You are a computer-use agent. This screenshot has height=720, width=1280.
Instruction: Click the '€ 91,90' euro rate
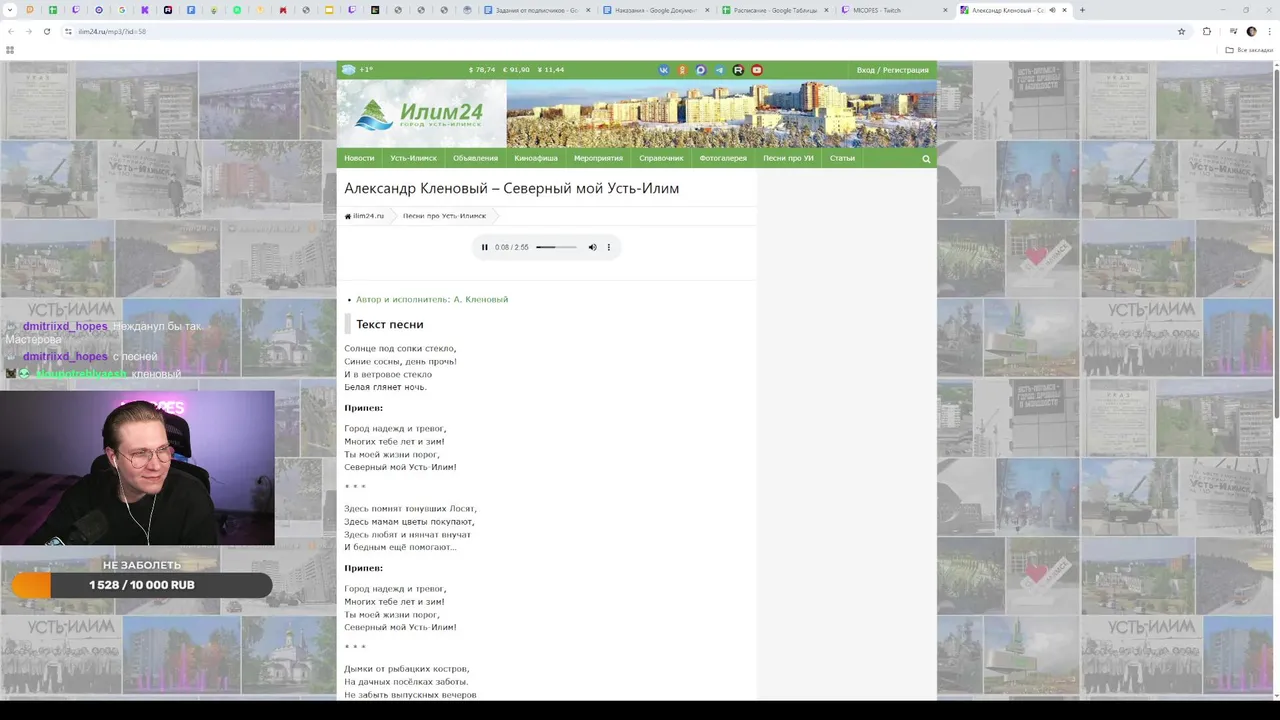pos(516,70)
